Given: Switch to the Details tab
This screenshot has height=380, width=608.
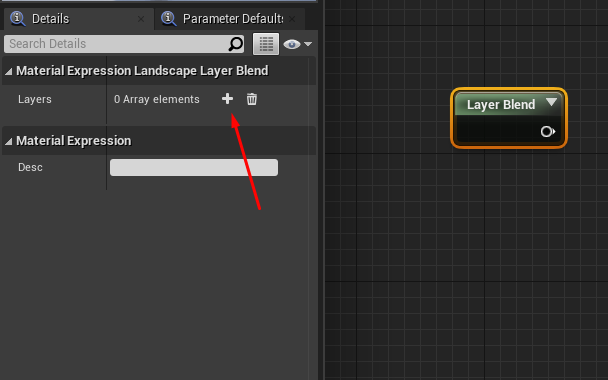Looking at the screenshot, I should coord(79,19).
